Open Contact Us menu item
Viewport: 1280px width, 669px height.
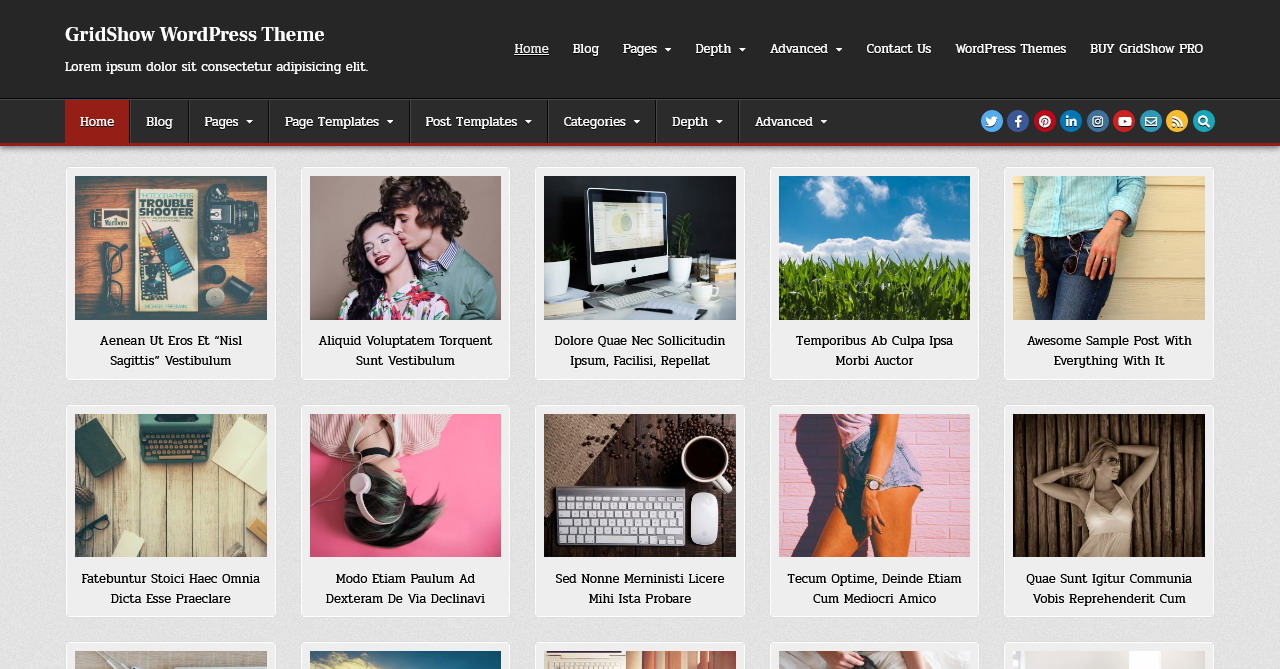pos(899,49)
